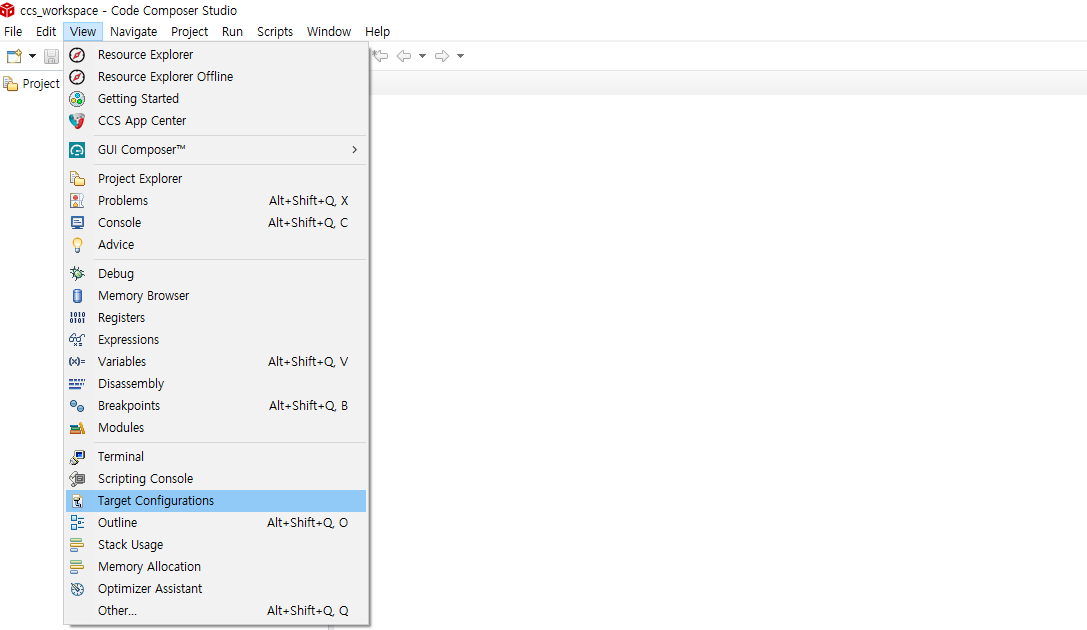Click the Stack Usage icon
Screen dimensions: 1087x630
(77, 545)
